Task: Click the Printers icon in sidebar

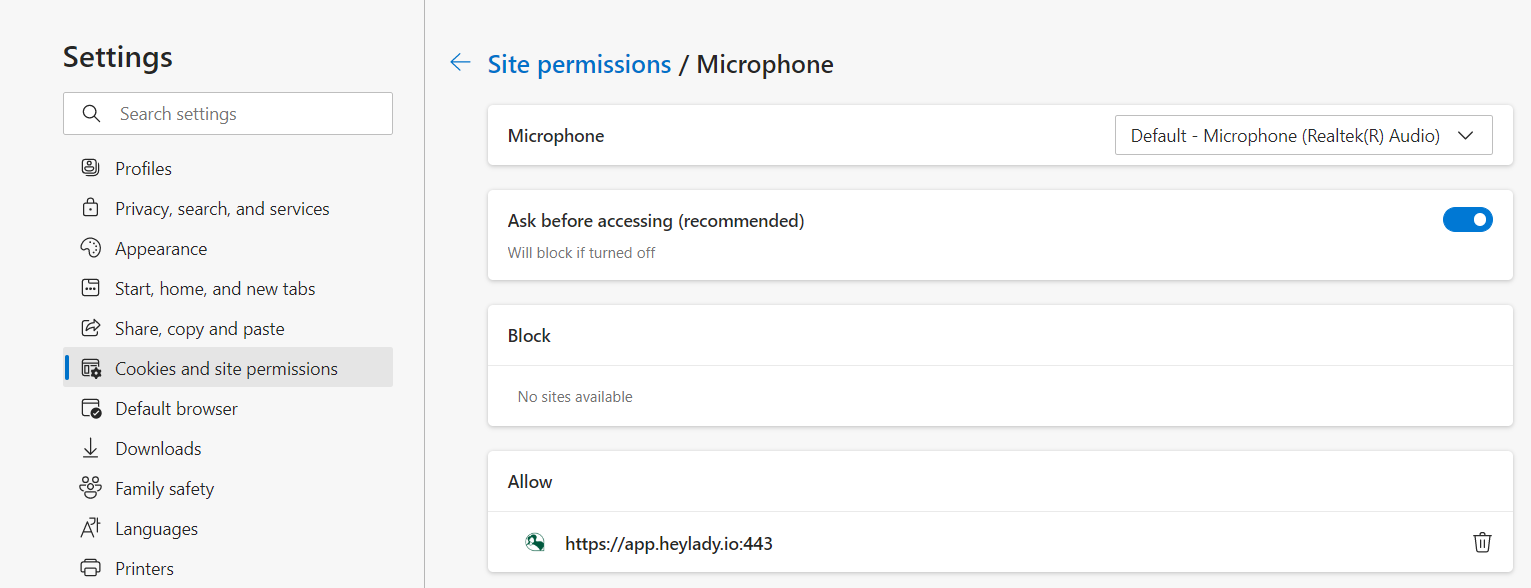Action: (x=91, y=568)
